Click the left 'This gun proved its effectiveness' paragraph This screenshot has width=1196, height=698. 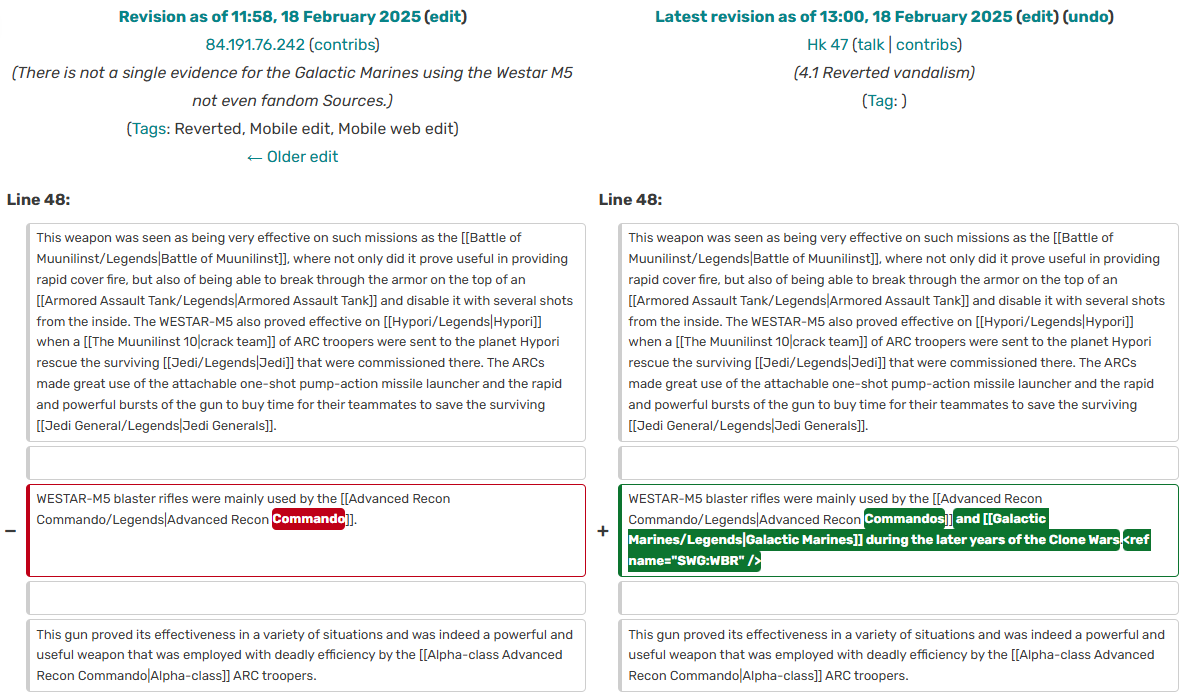[x=306, y=655]
